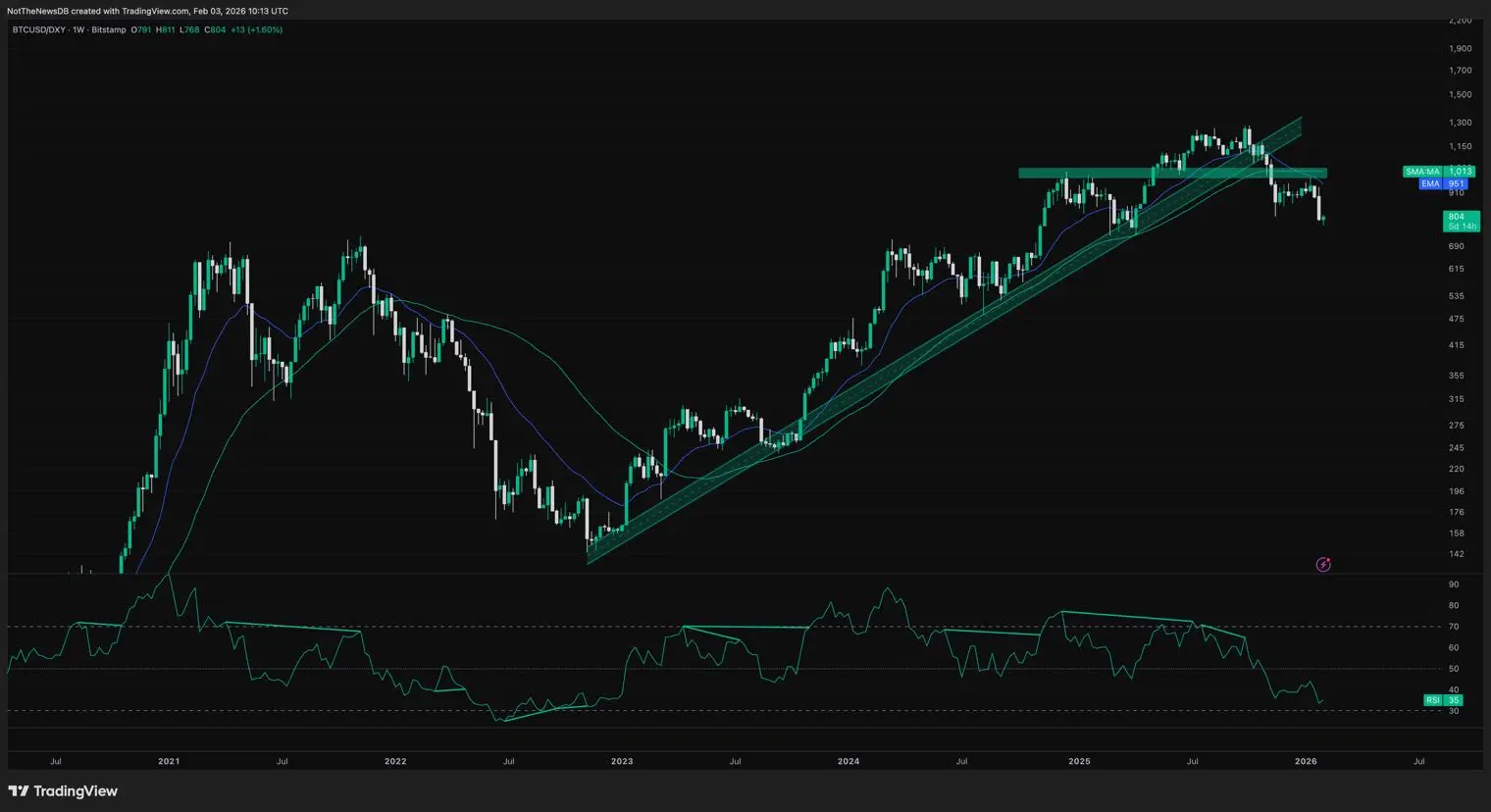The width and height of the screenshot is (1491, 812).
Task: Click the 355 price axis label
Action: pos(1456,376)
